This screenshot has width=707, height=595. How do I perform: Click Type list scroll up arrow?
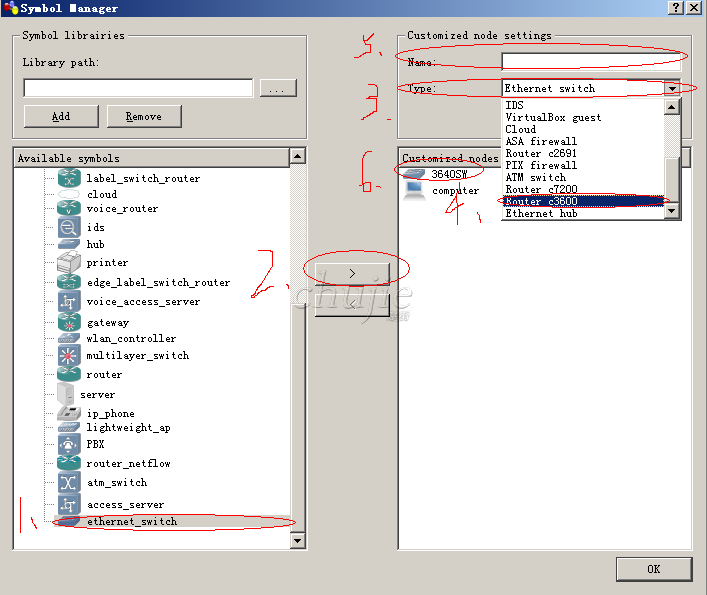point(672,107)
